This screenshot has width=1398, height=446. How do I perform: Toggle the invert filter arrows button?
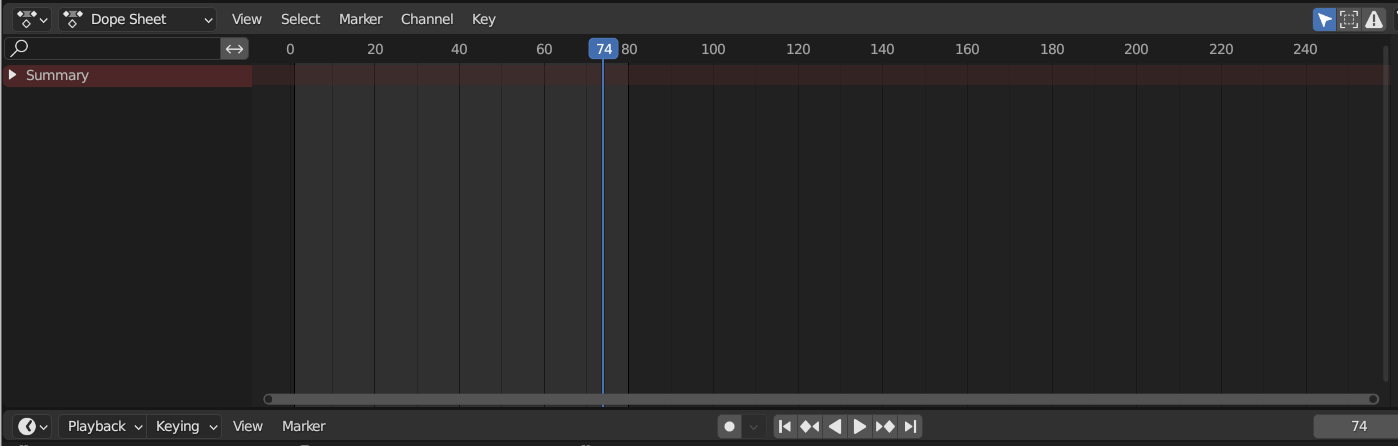click(234, 48)
